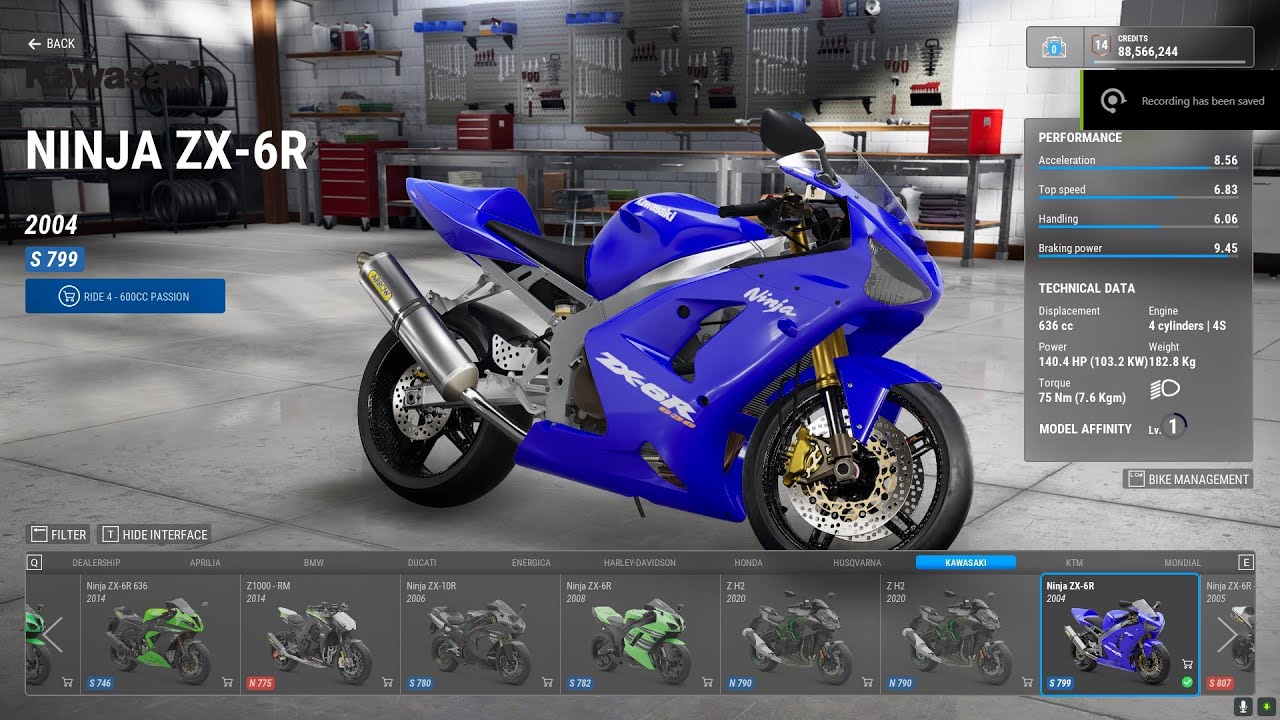
Task: Select the HUSQVARNA brand tab
Action: pyautogui.click(x=857, y=563)
